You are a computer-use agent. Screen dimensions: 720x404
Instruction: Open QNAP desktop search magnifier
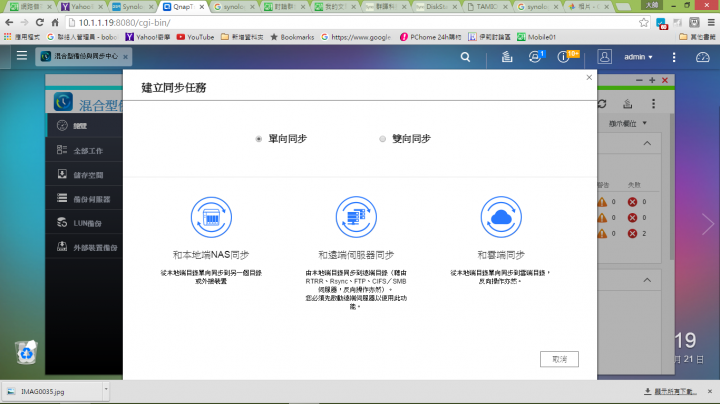point(465,57)
